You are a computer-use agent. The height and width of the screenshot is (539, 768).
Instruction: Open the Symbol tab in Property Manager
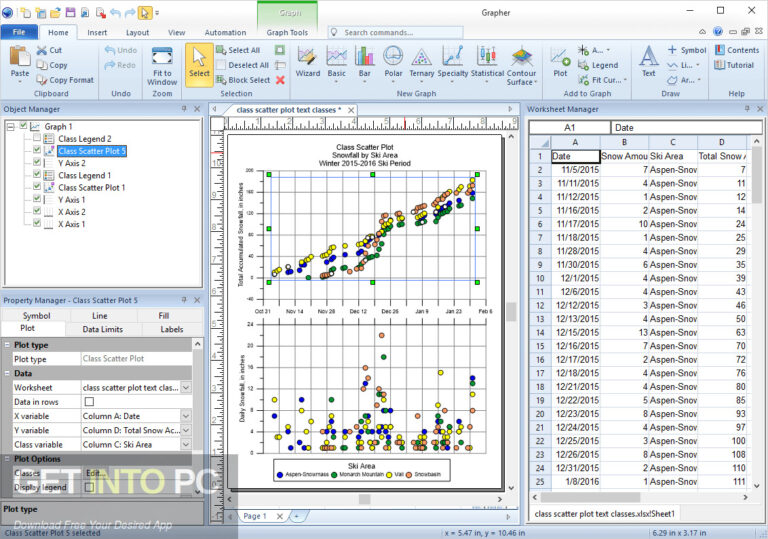tap(36, 316)
